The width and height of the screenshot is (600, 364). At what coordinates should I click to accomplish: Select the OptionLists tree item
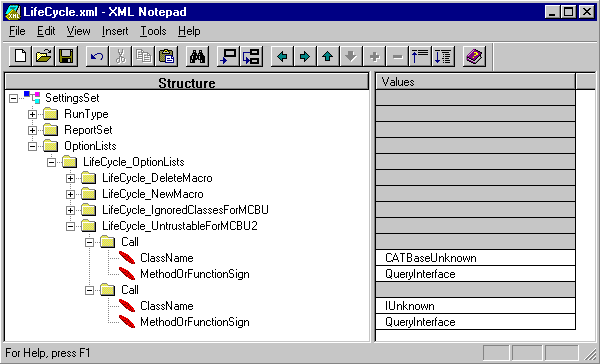click(90, 146)
